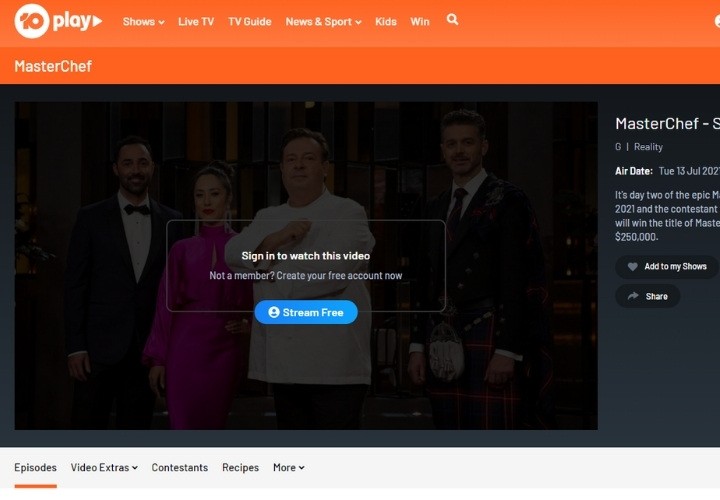Viewport: 720px width, 500px height.
Task: Switch to the Contestants tab
Action: pos(180,468)
